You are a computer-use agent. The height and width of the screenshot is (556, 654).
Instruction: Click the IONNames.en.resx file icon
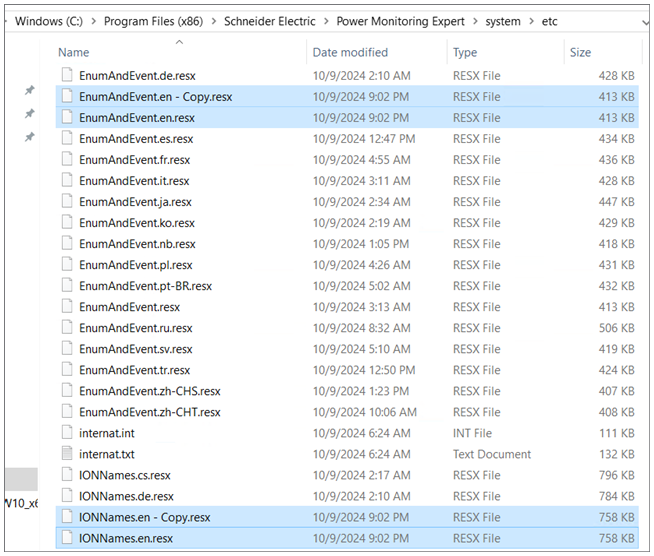[67, 537]
